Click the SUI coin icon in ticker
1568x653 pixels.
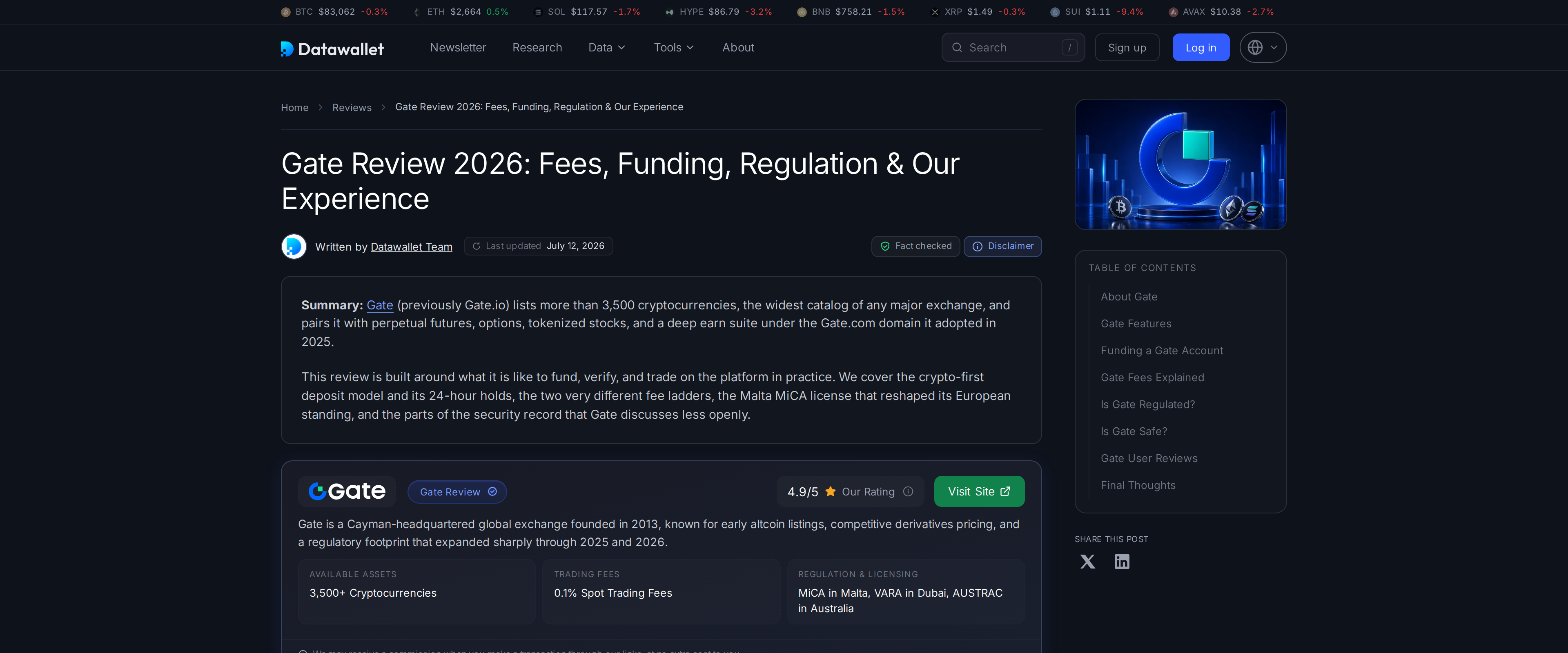tap(1055, 12)
